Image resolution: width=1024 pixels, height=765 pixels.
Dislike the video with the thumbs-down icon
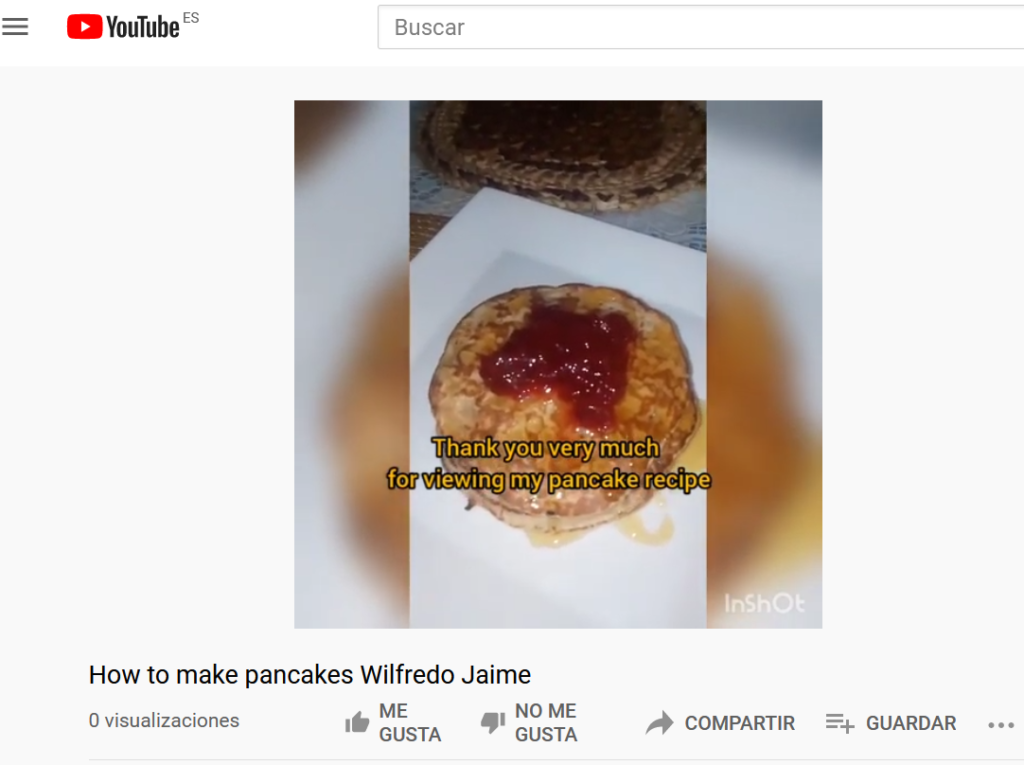[493, 723]
